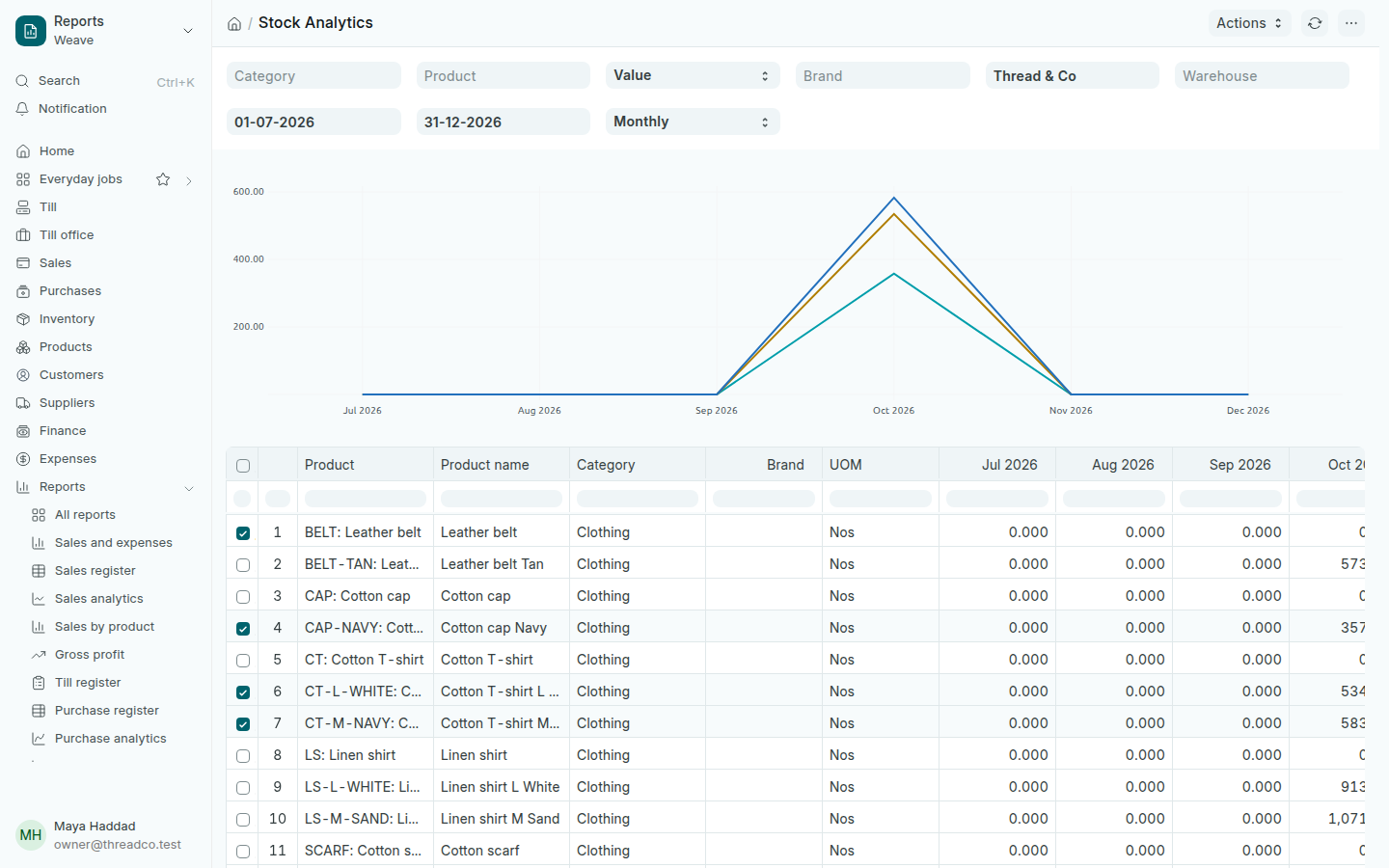
Task: Open the Suppliers module
Action: tap(106, 403)
